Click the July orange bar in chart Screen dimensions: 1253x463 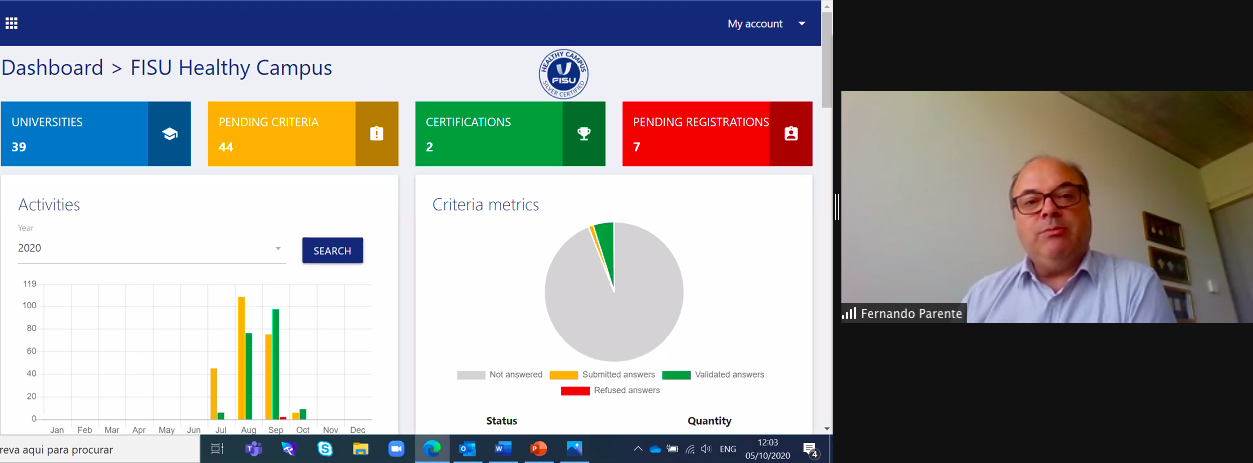(213, 394)
